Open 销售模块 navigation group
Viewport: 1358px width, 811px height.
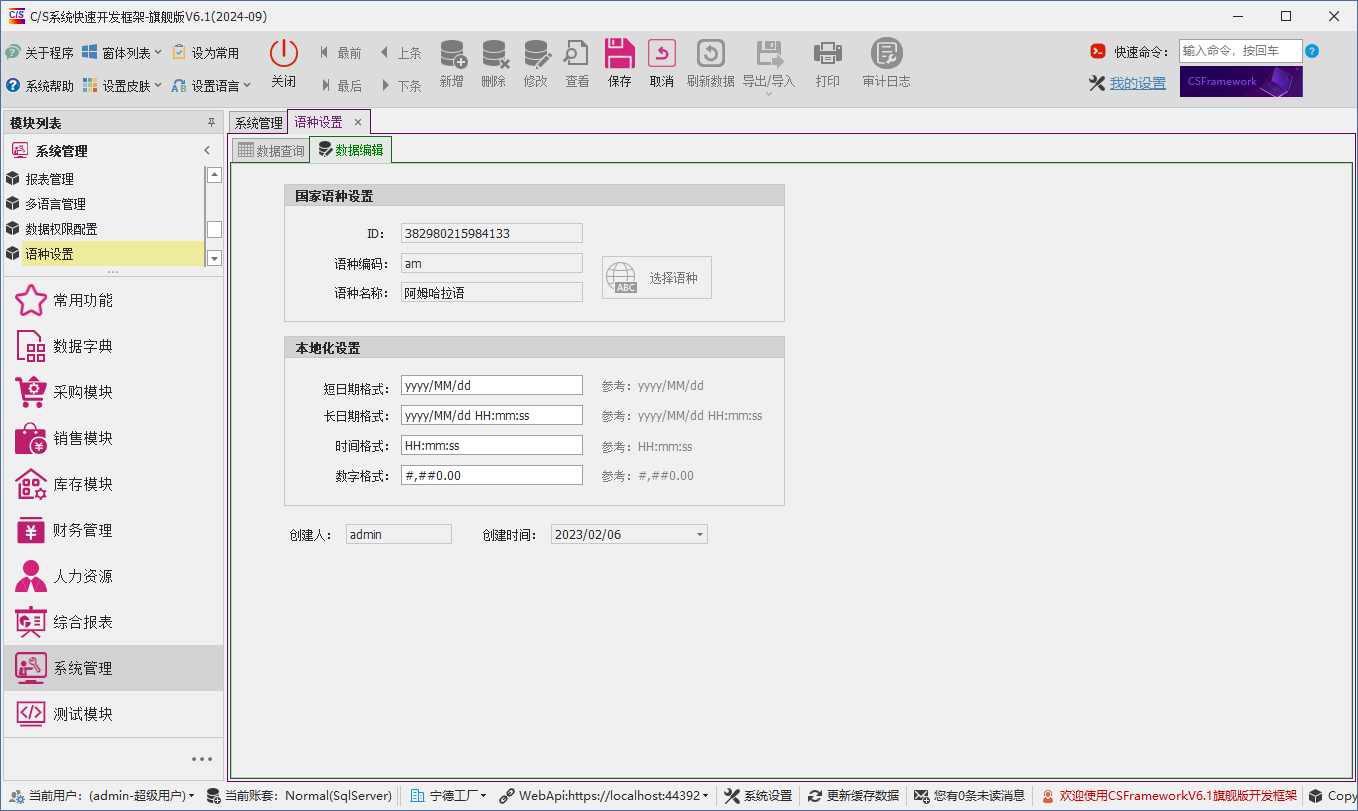113,438
